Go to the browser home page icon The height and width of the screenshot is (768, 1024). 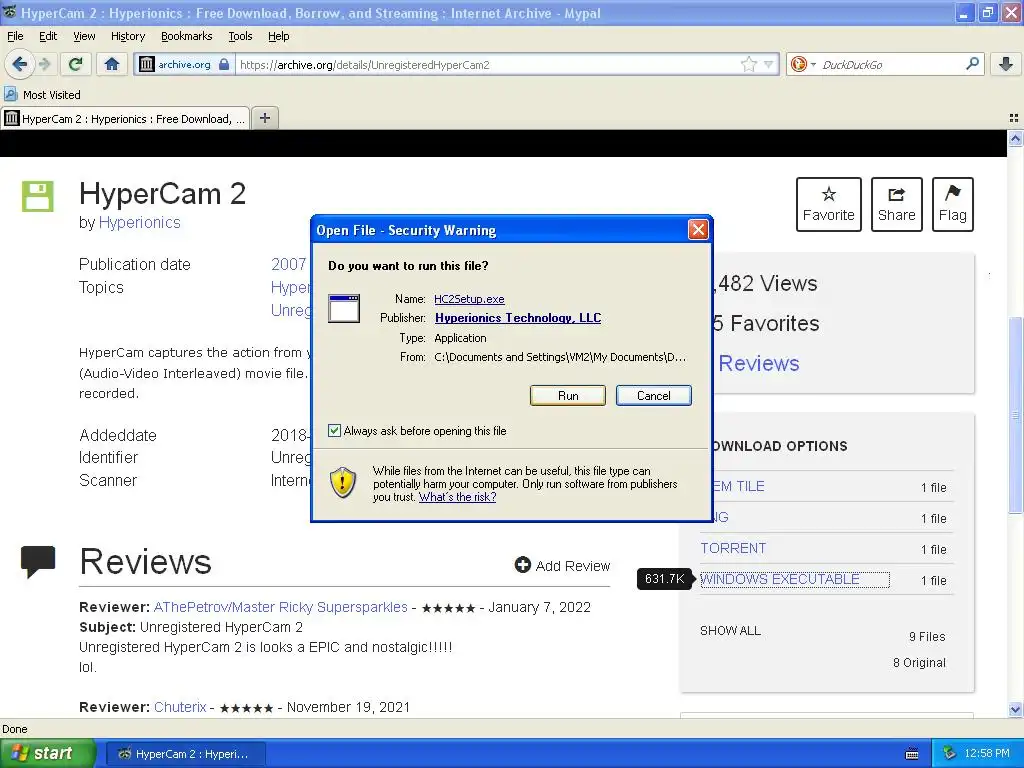point(112,64)
